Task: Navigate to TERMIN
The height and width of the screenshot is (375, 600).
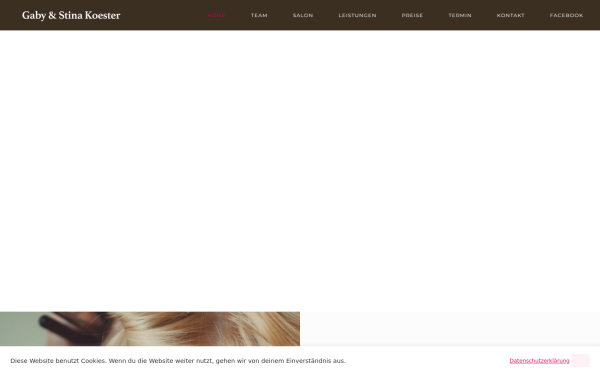Action: [x=460, y=15]
